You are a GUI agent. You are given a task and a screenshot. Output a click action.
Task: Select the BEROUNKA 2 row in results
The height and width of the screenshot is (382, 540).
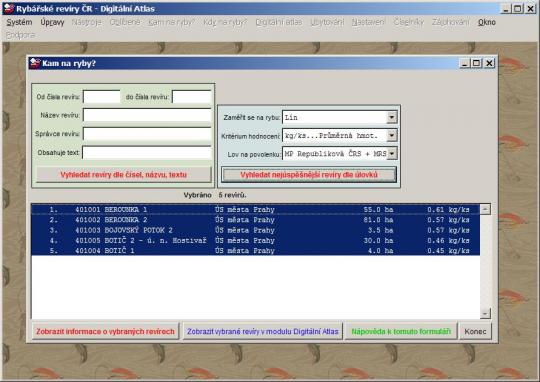(x=256, y=220)
